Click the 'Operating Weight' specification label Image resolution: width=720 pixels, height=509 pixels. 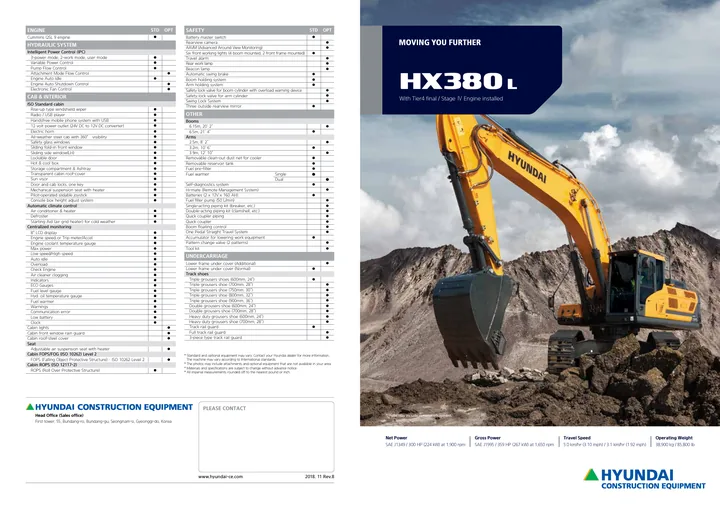[x=674, y=438]
